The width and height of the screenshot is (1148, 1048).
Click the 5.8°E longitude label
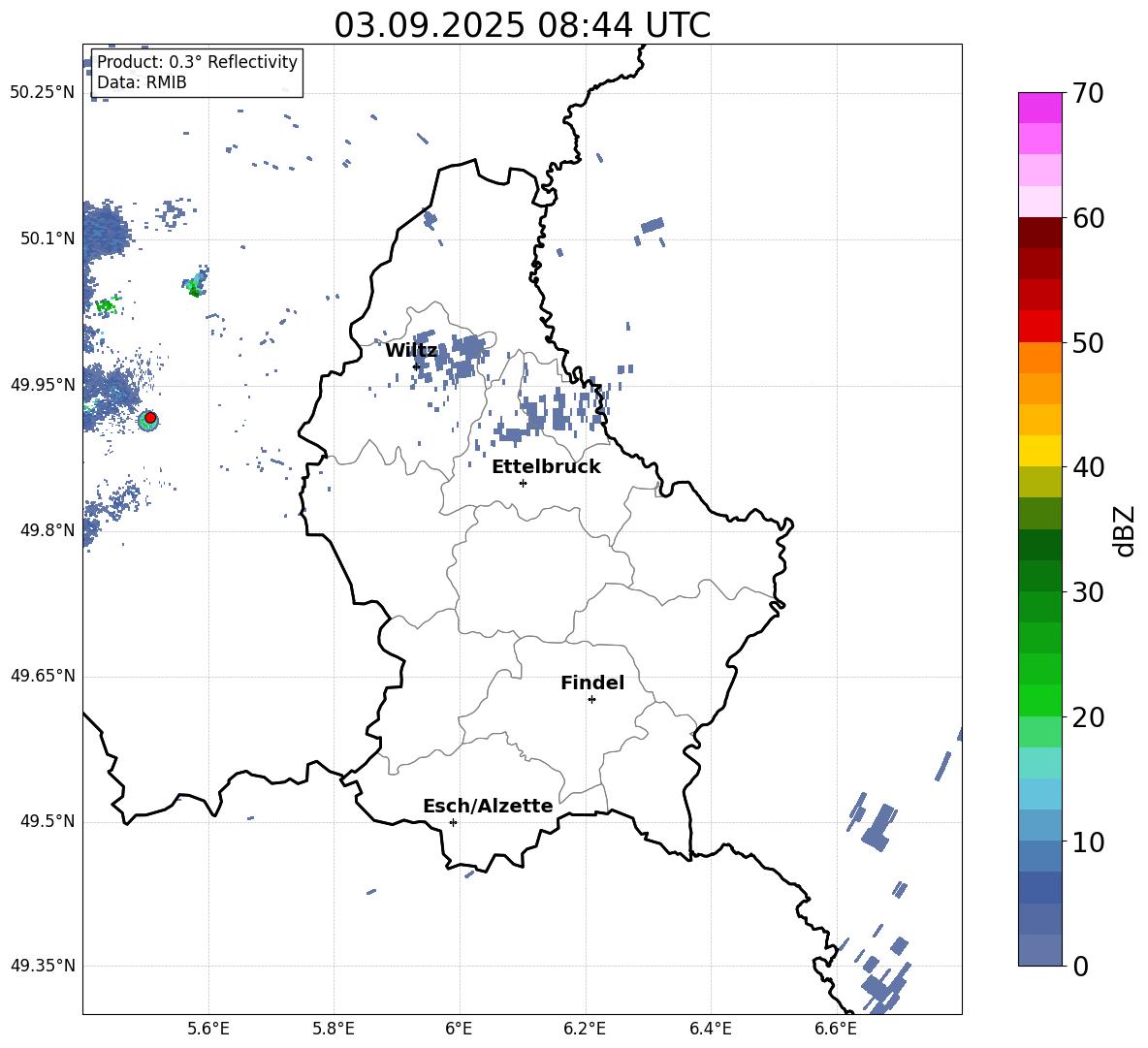click(x=334, y=1030)
